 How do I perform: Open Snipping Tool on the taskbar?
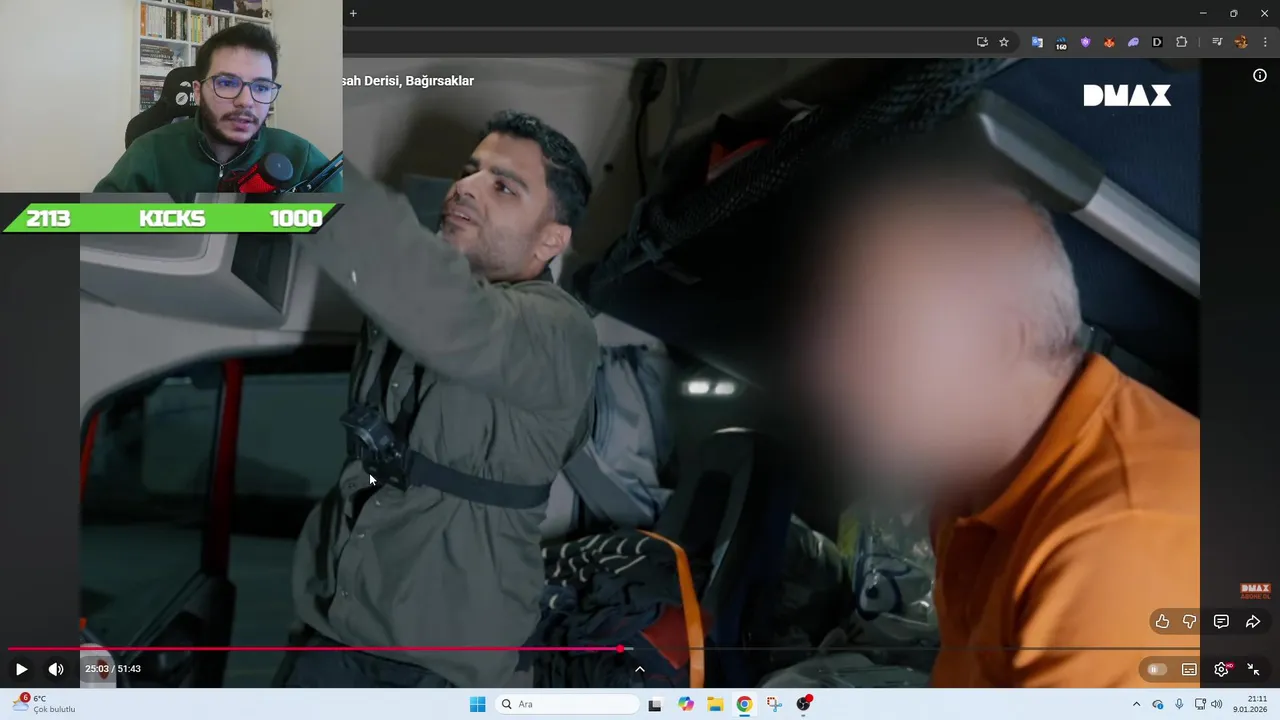774,704
